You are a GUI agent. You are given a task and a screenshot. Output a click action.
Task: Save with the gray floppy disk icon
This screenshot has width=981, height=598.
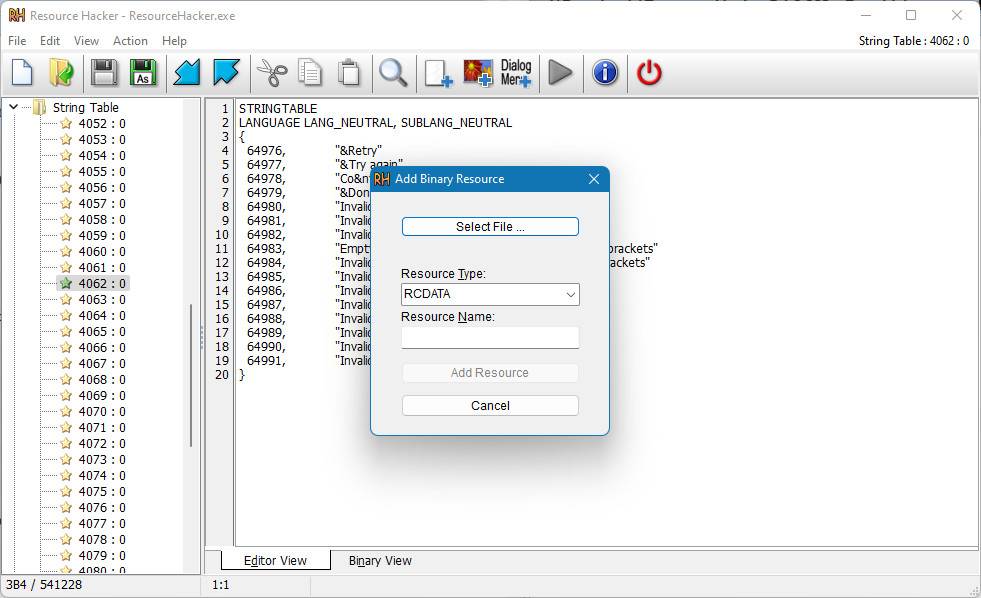[104, 73]
